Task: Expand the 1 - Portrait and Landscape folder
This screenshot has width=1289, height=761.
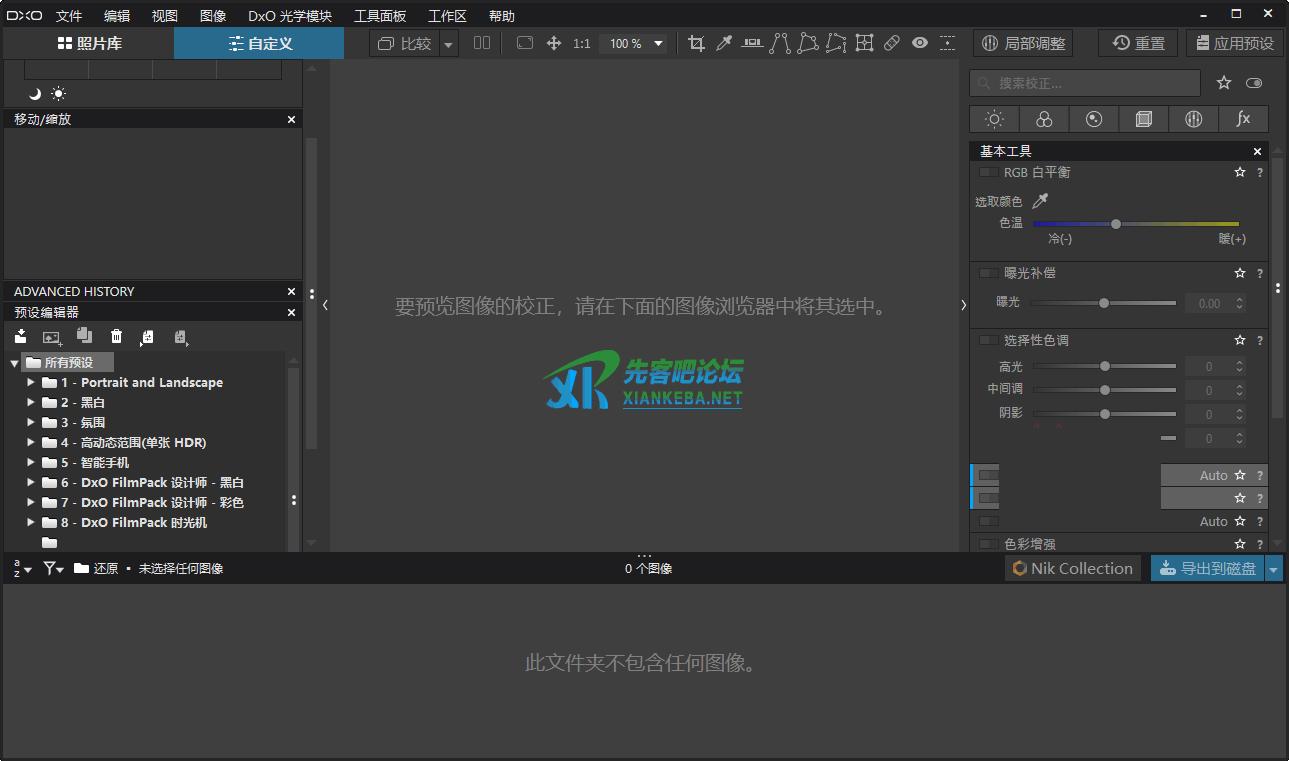Action: point(31,382)
